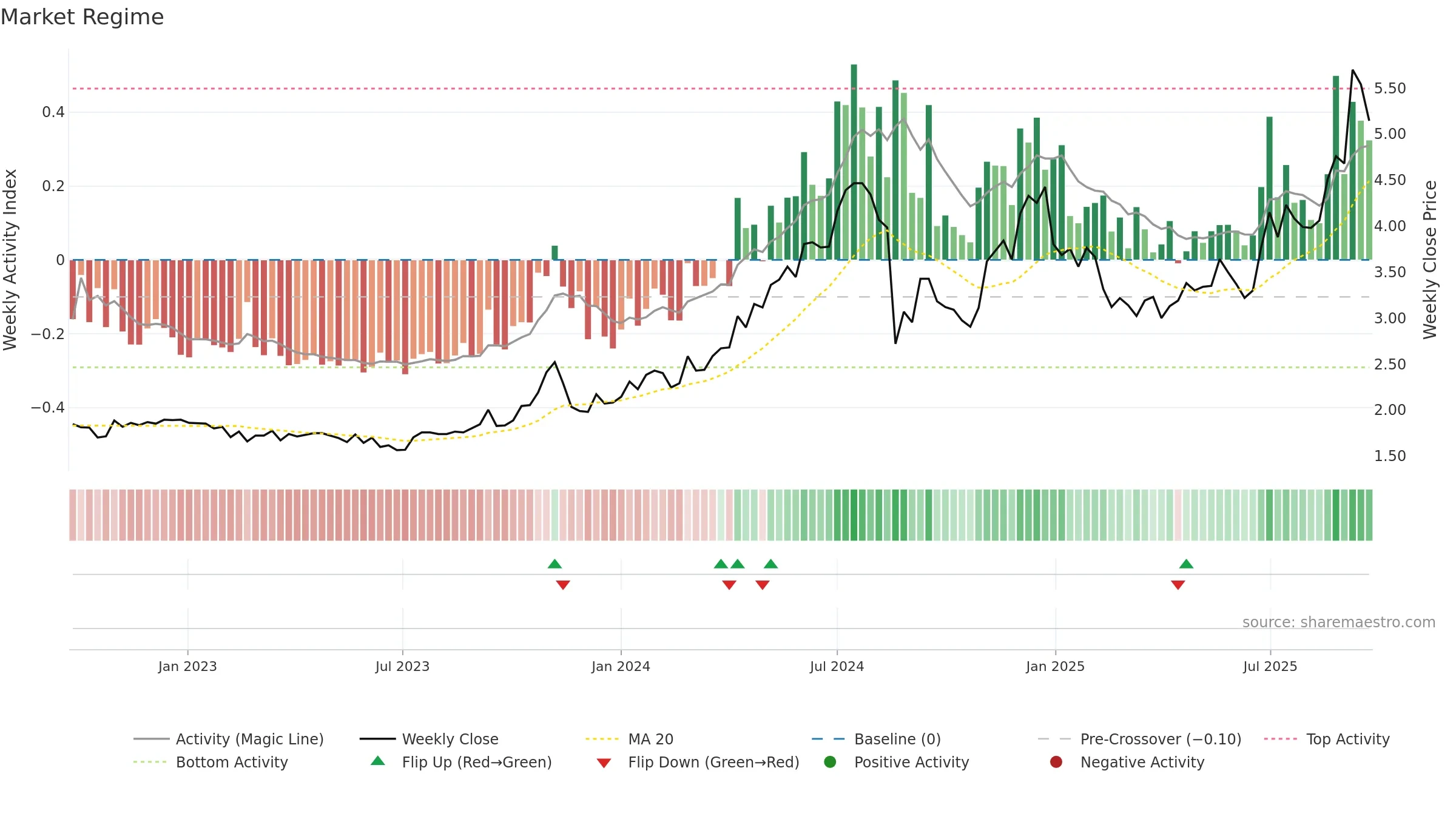This screenshot has width=1456, height=819.
Task: Click the Jul 2023 axis label
Action: coord(402,666)
